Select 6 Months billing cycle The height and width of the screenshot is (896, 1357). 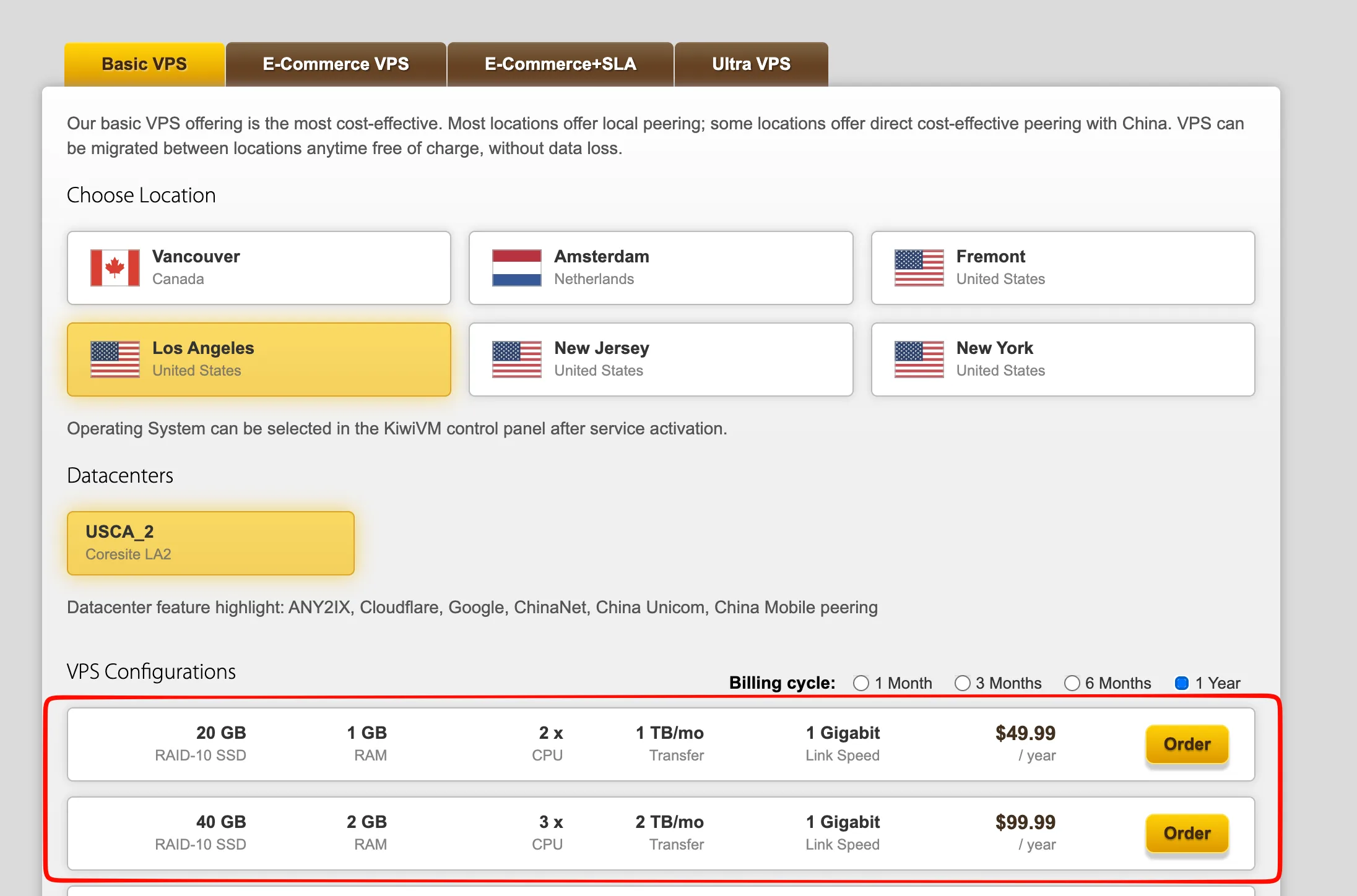tap(1072, 683)
